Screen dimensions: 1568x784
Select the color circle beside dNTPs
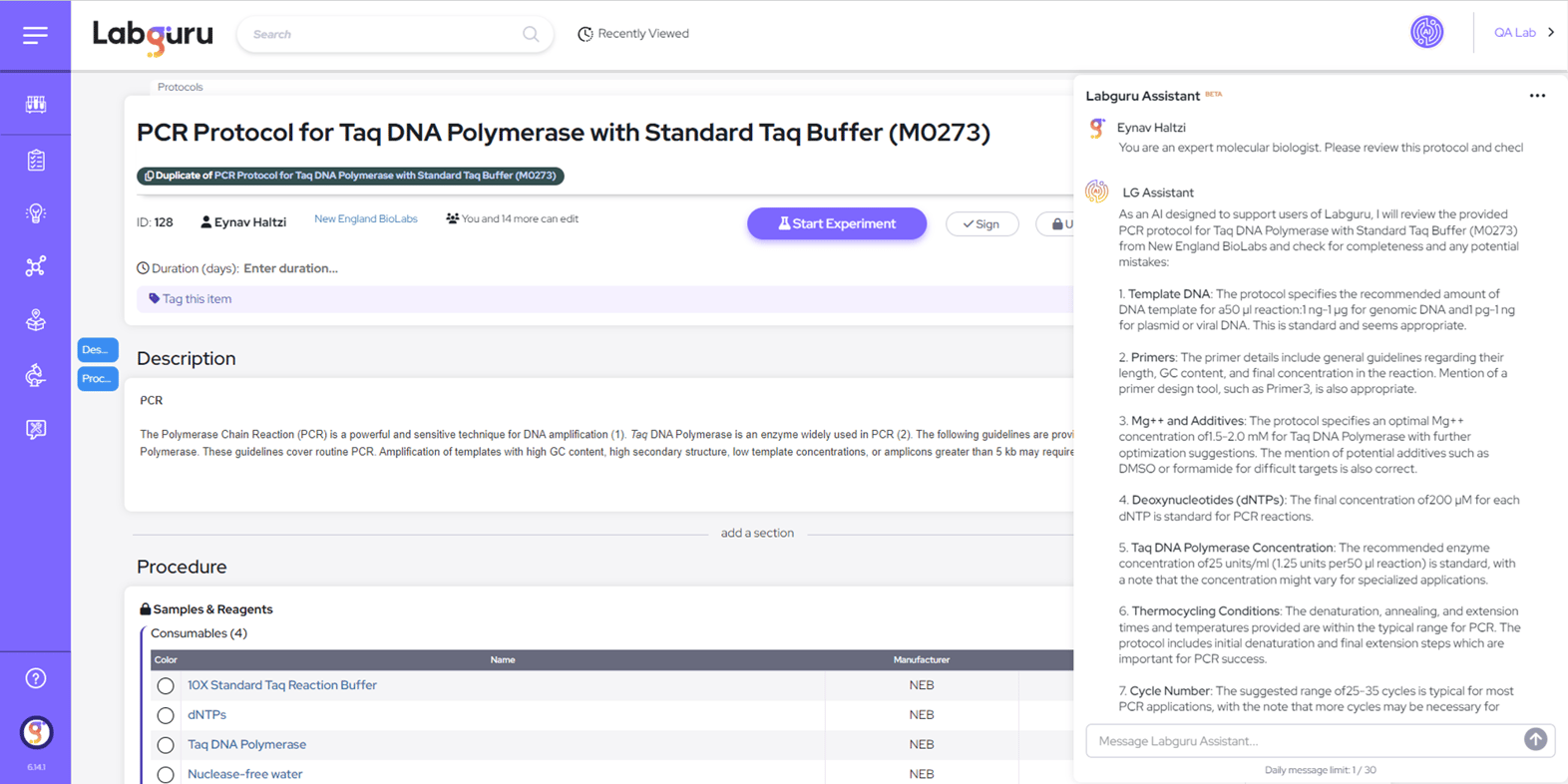[166, 715]
